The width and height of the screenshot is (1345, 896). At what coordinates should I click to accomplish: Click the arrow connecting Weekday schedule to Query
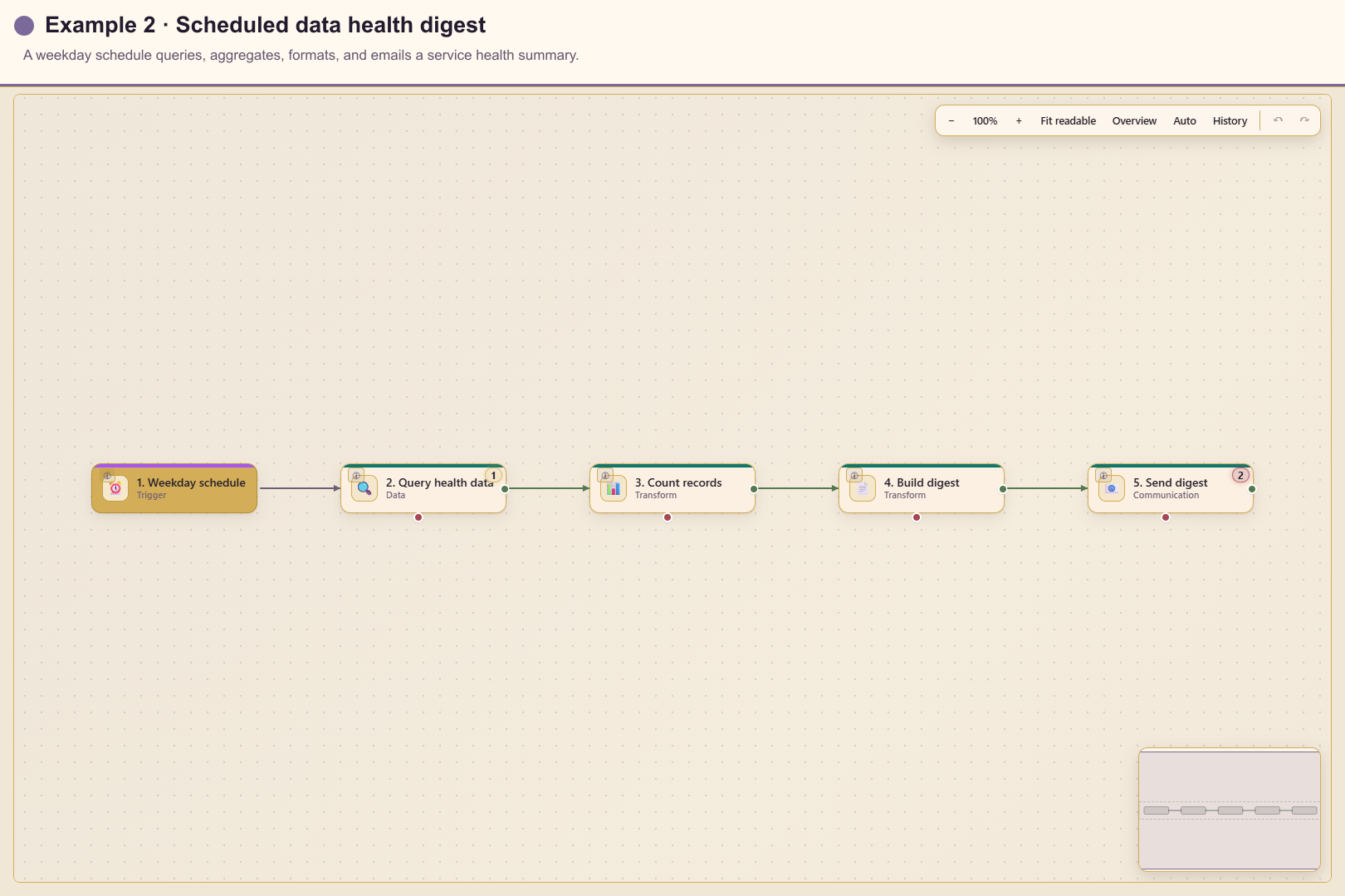click(300, 488)
